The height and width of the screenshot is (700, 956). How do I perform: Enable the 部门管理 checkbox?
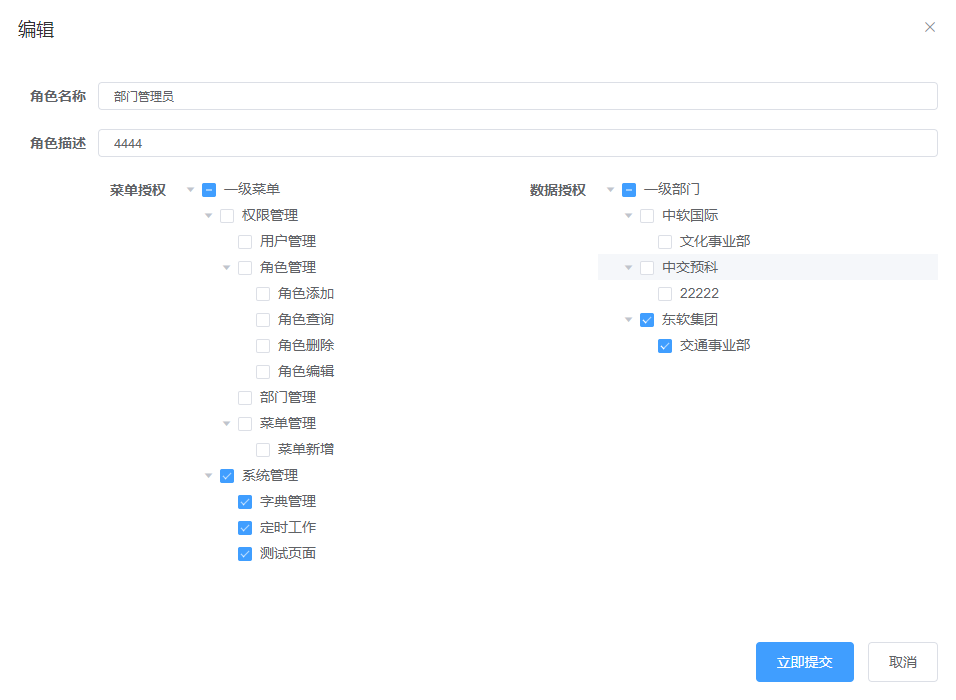245,397
